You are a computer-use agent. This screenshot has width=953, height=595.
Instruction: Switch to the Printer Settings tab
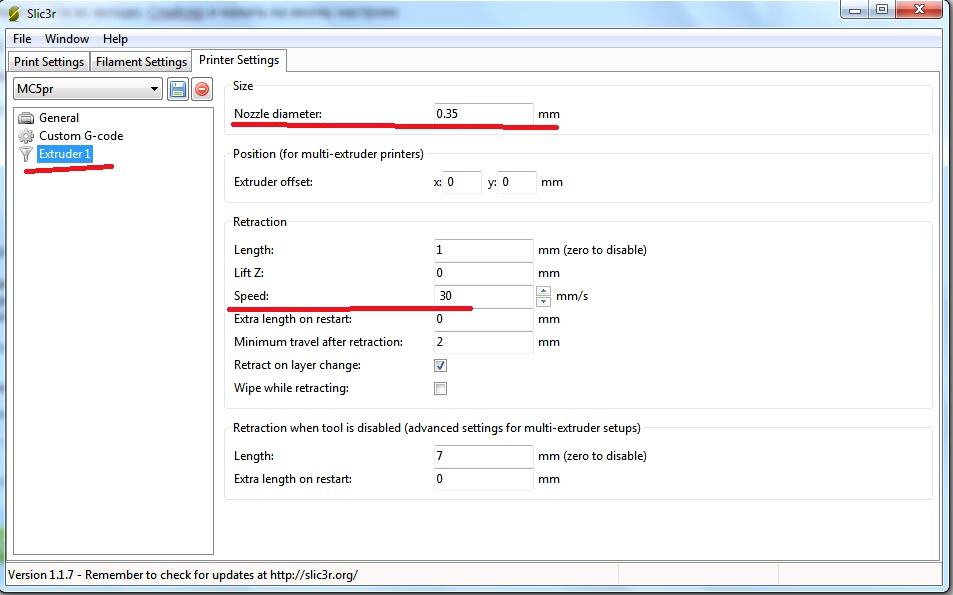click(x=239, y=60)
